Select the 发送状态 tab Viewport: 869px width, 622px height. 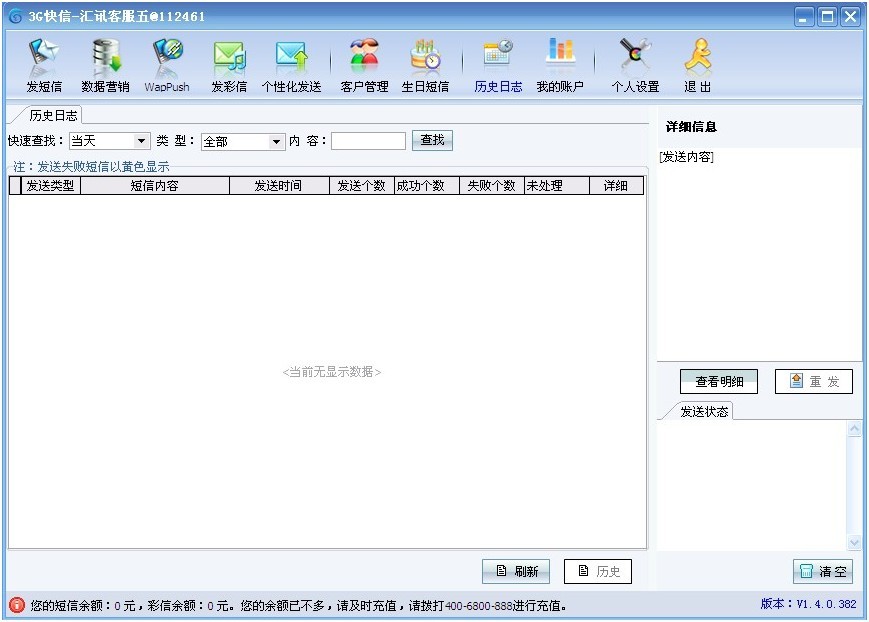[x=704, y=411]
